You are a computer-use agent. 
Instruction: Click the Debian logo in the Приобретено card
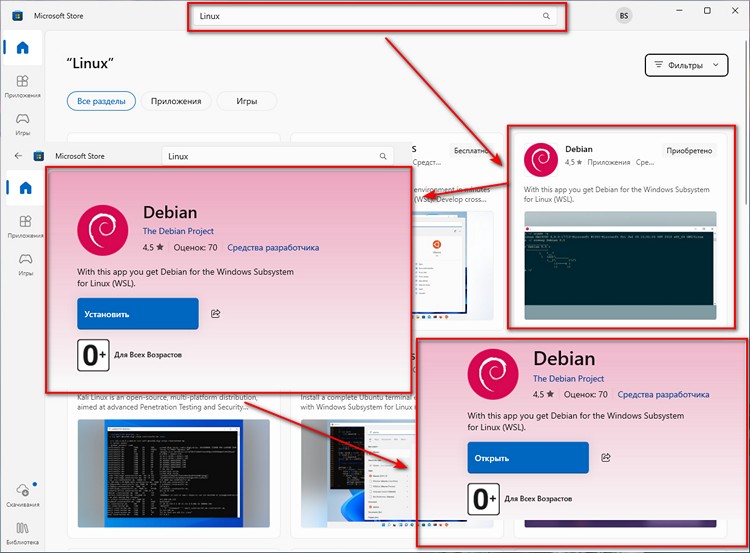(541, 160)
